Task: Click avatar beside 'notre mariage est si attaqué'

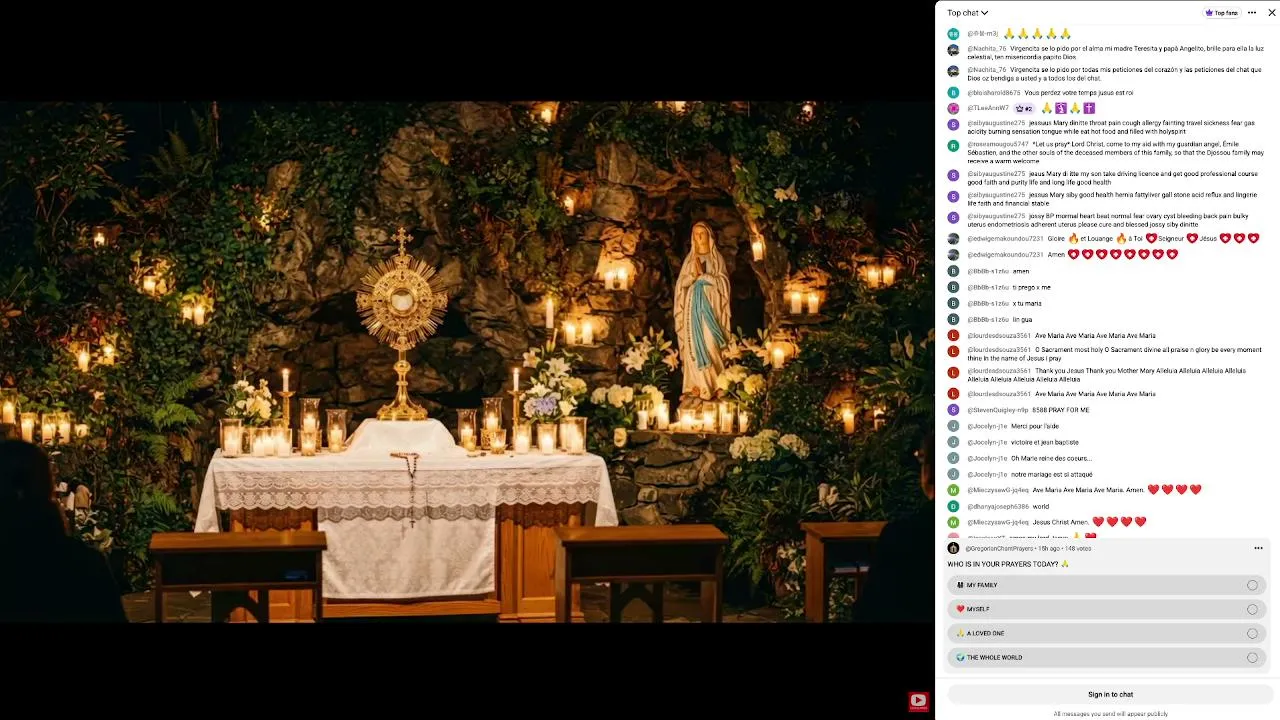Action: click(x=953, y=474)
